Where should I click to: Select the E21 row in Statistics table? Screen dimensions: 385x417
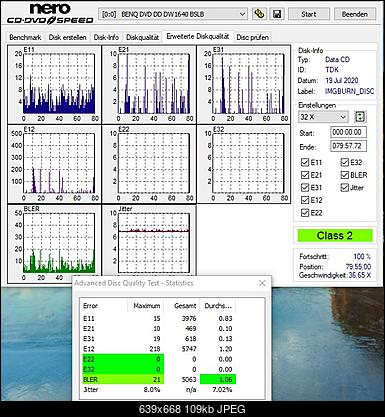click(x=158, y=329)
